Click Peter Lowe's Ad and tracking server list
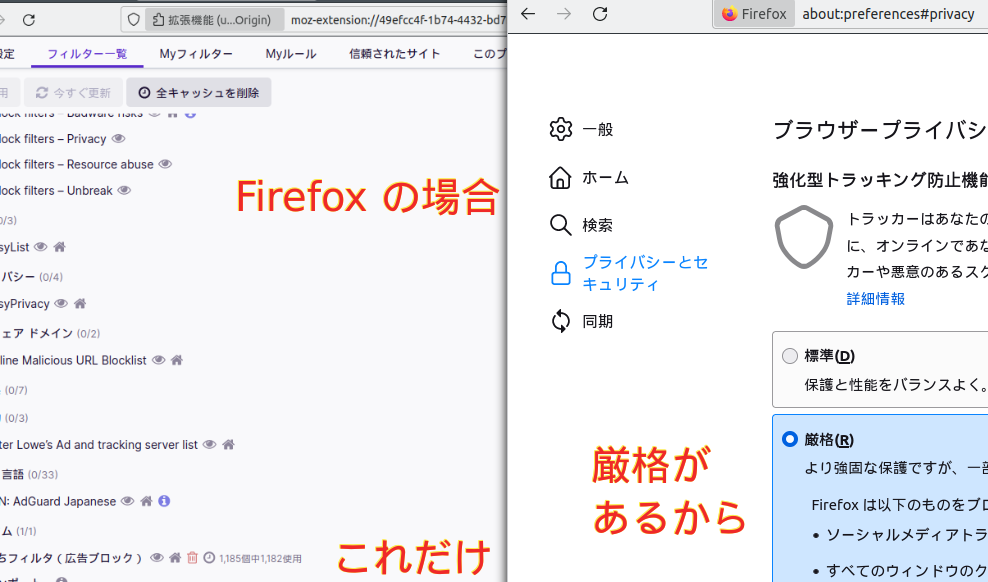 click(99, 445)
